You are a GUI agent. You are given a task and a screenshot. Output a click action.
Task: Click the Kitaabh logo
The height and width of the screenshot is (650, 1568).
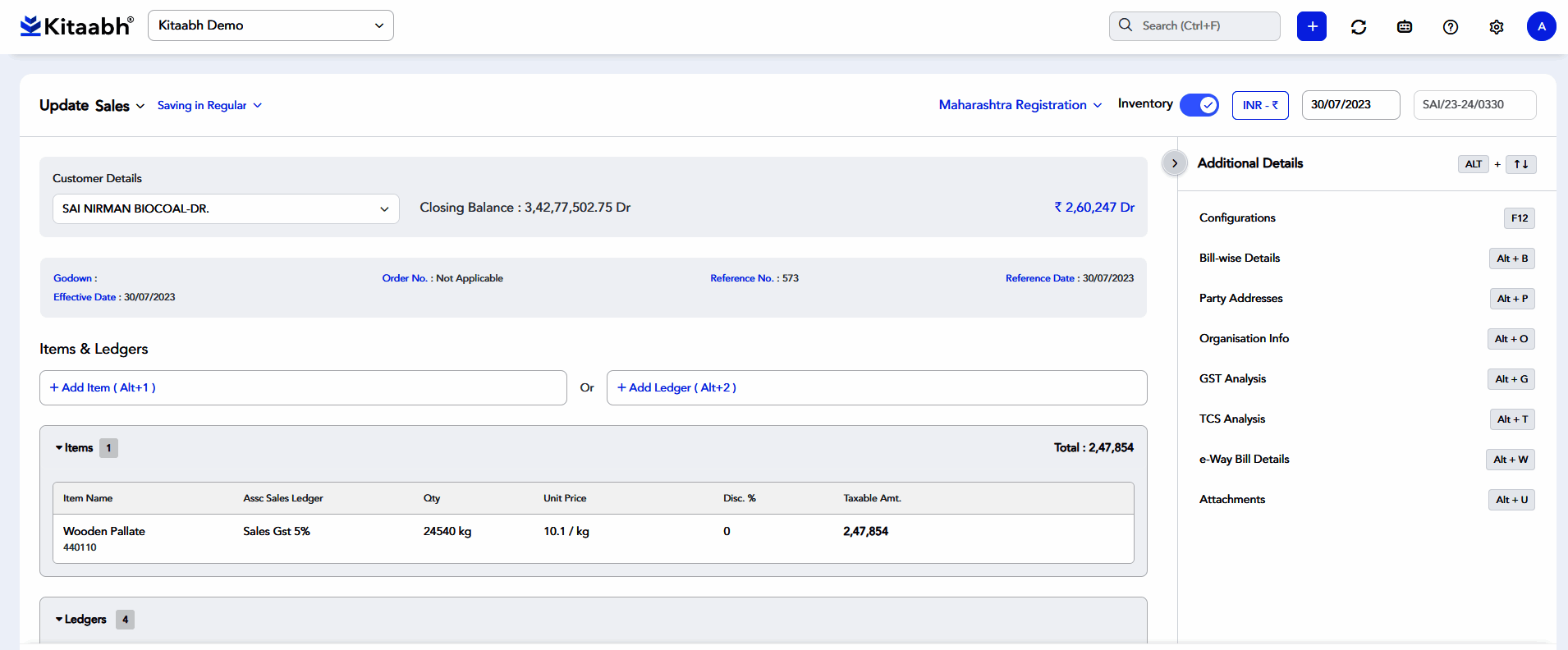(x=76, y=26)
